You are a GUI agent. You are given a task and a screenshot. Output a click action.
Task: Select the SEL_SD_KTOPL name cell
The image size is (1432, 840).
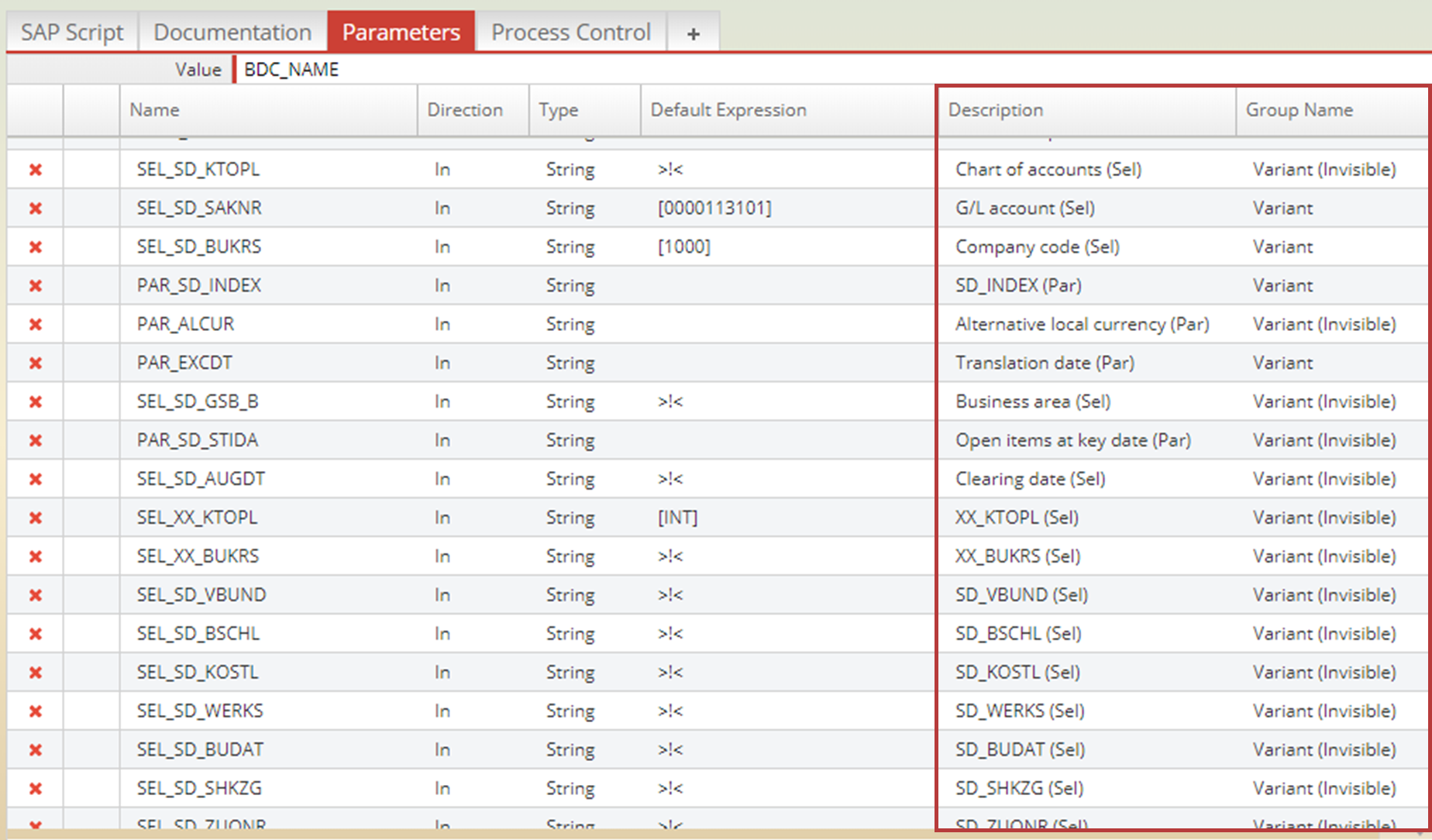[269, 170]
